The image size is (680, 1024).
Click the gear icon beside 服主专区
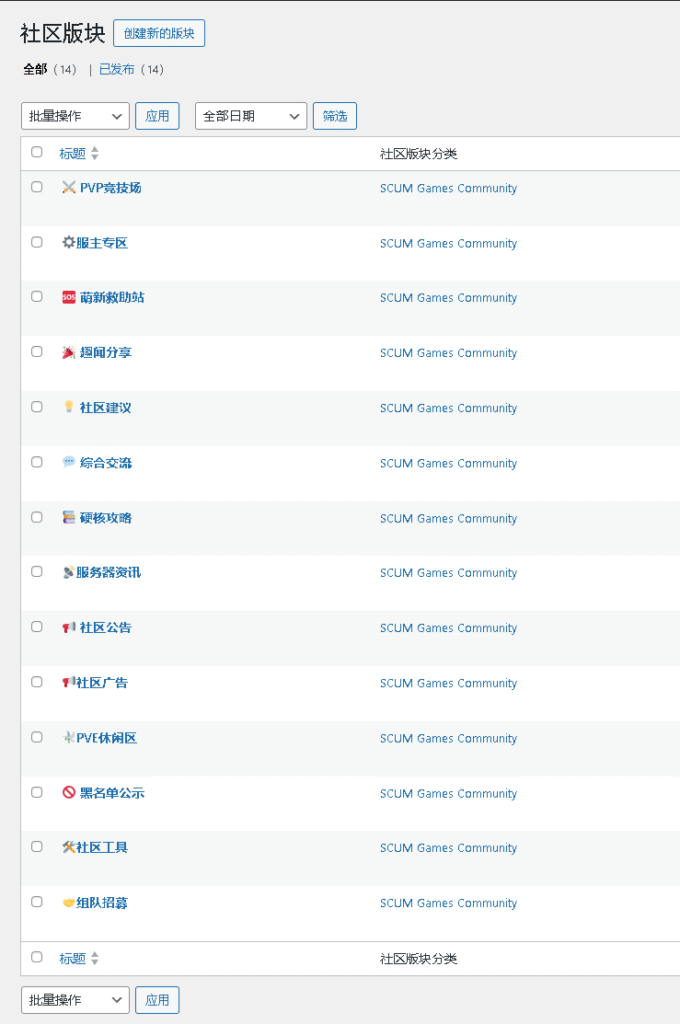pyautogui.click(x=68, y=243)
